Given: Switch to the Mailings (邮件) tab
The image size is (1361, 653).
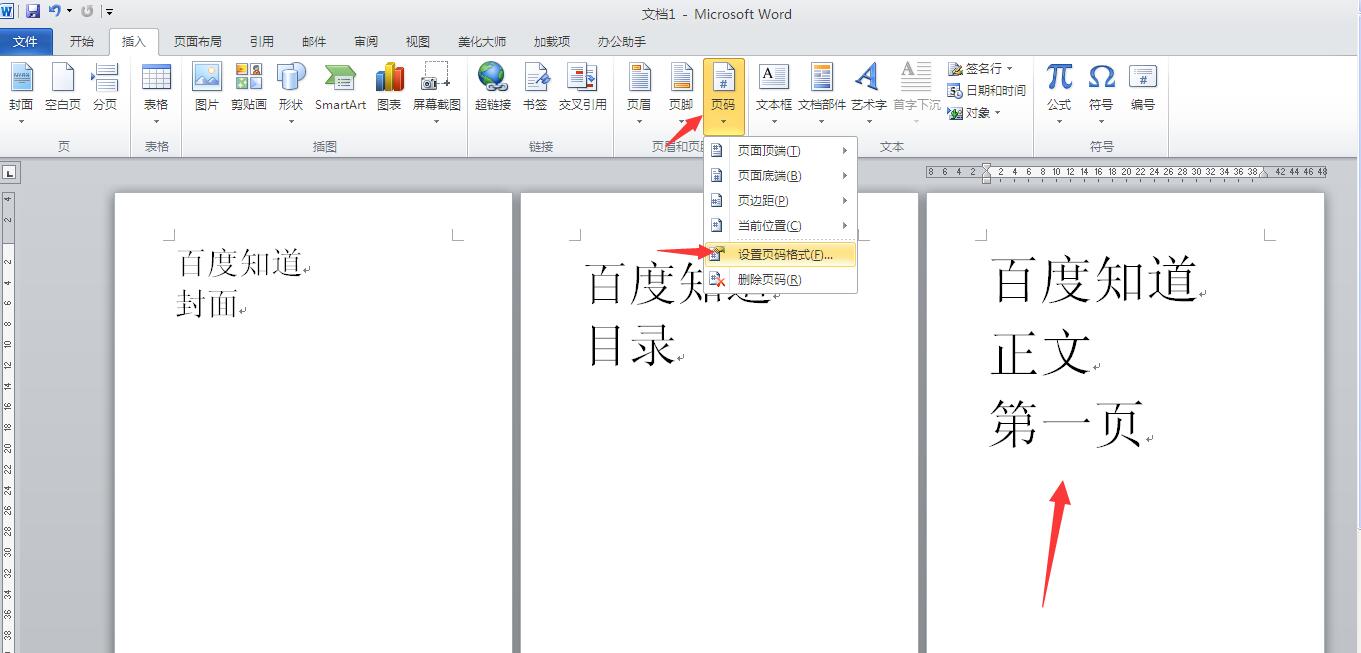Looking at the screenshot, I should tap(314, 42).
